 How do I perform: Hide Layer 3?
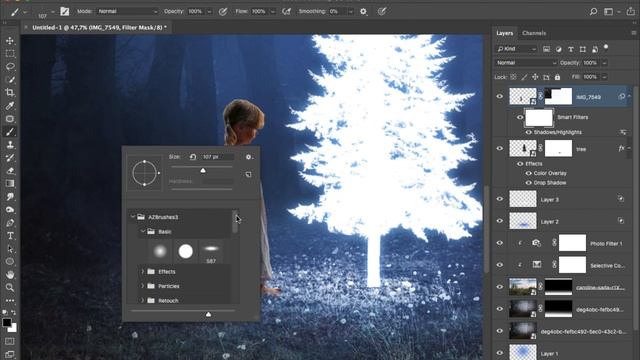(500, 199)
